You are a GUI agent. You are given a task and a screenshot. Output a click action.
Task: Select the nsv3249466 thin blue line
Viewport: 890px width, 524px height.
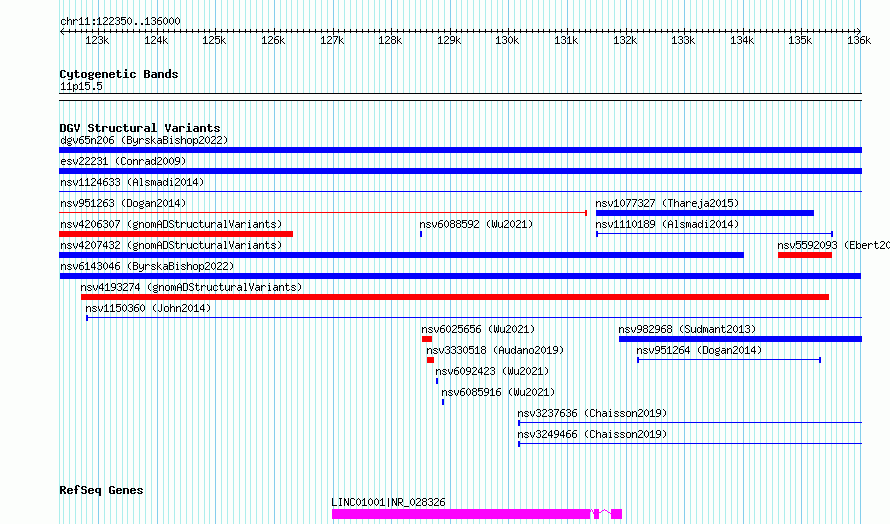tap(690, 444)
